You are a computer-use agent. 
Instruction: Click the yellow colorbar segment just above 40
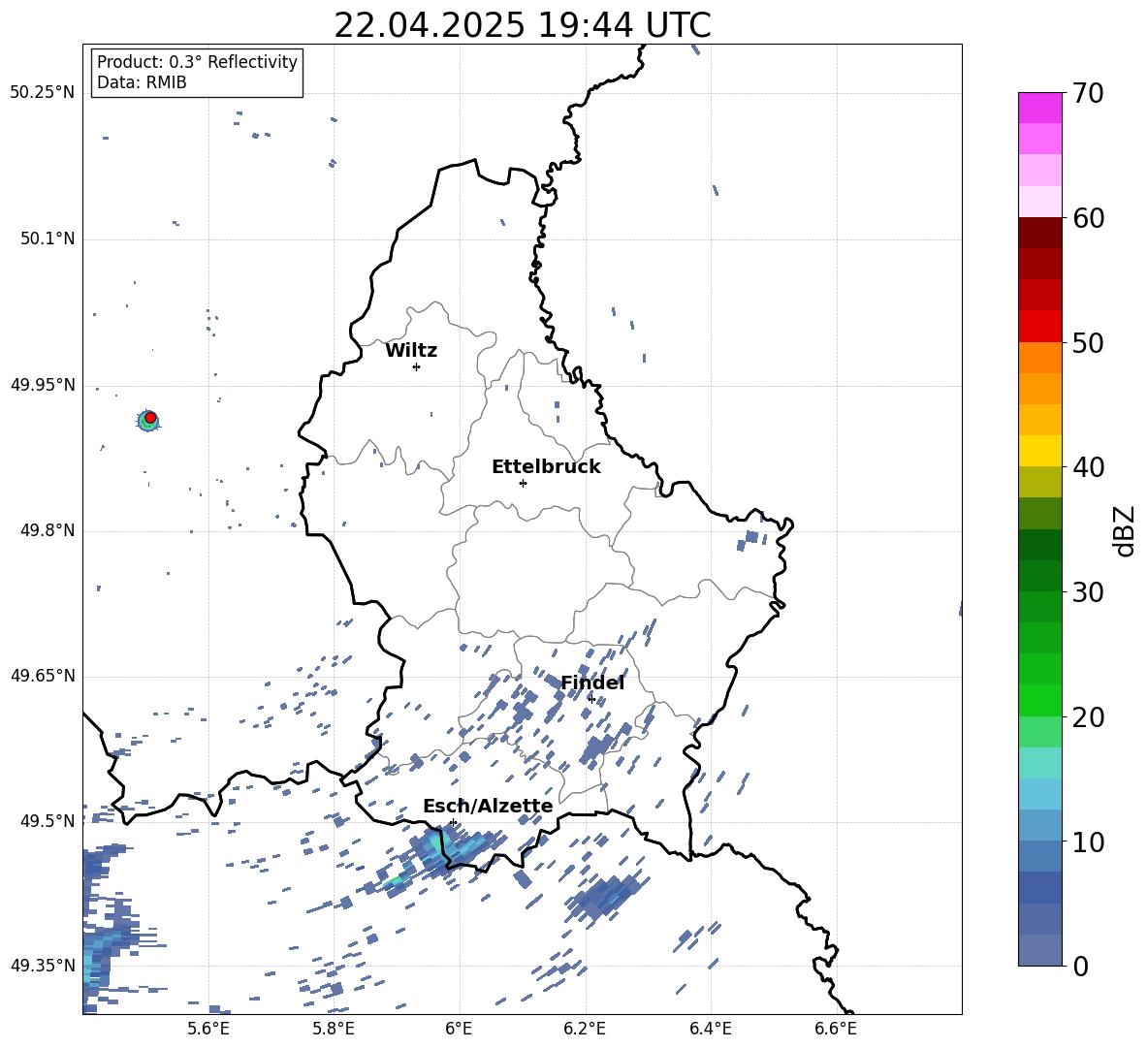1039,451
